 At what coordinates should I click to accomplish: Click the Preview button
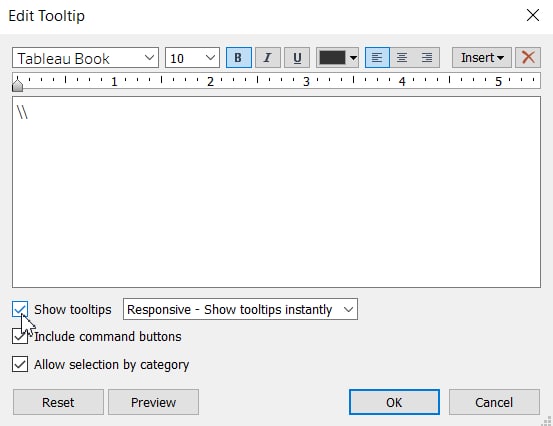coord(153,402)
